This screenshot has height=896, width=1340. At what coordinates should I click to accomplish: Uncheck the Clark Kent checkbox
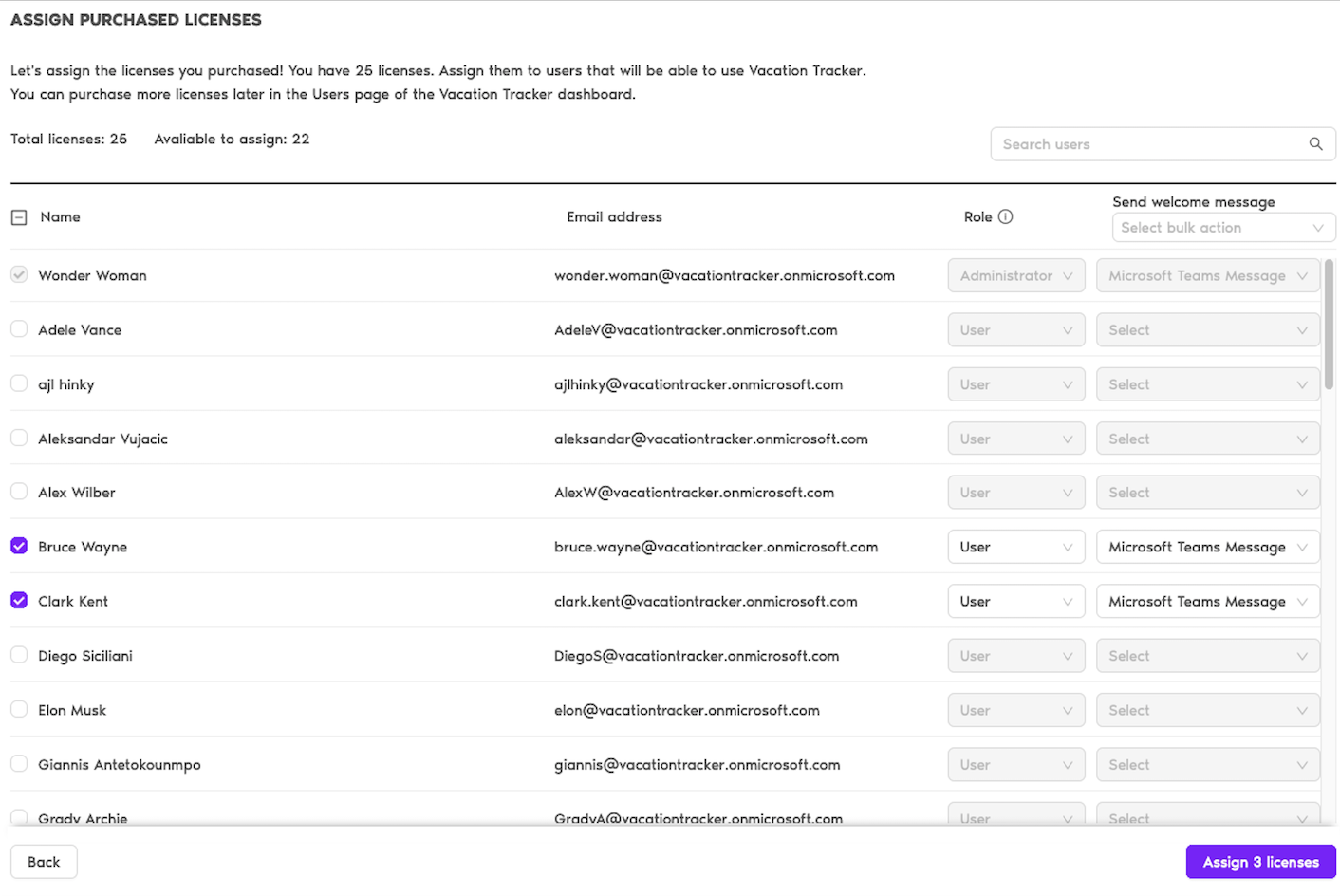click(x=19, y=601)
